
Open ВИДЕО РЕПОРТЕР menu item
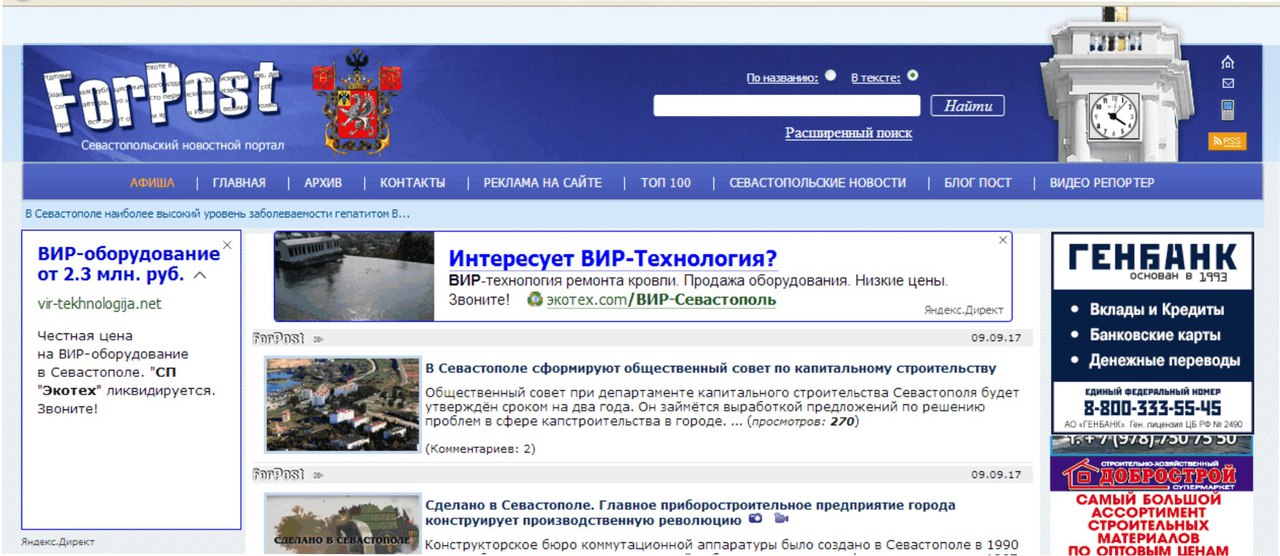[1102, 183]
